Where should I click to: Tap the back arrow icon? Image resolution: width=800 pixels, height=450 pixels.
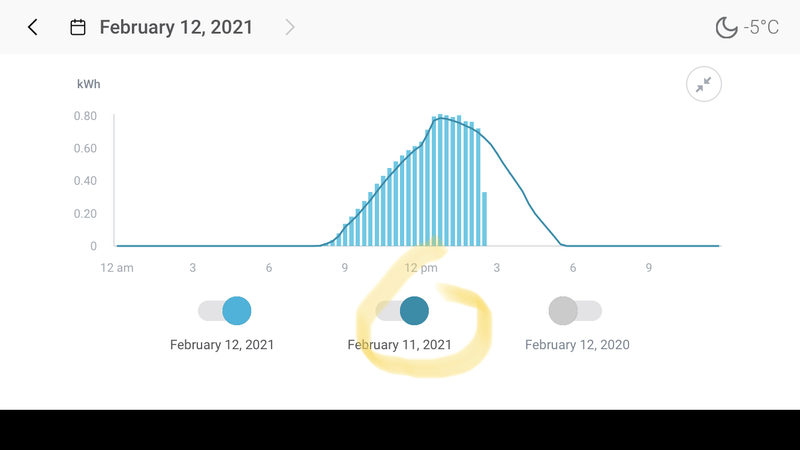[33, 27]
